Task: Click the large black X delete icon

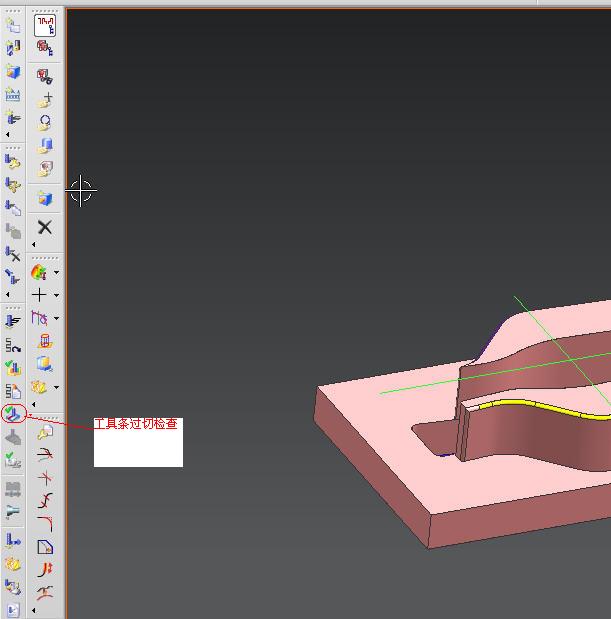Action: coord(45,227)
